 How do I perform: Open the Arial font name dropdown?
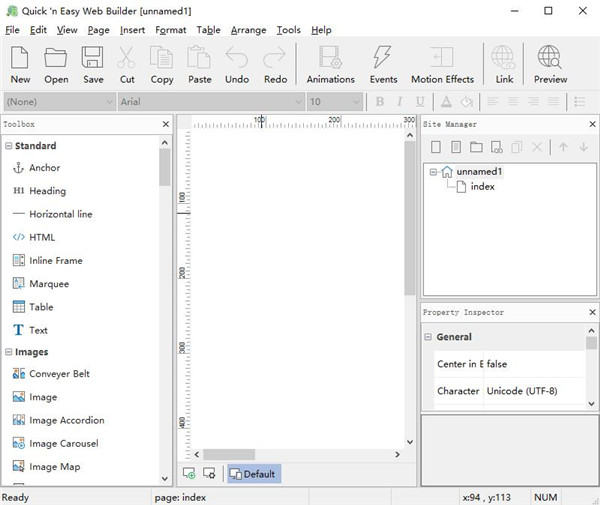pyautogui.click(x=298, y=102)
